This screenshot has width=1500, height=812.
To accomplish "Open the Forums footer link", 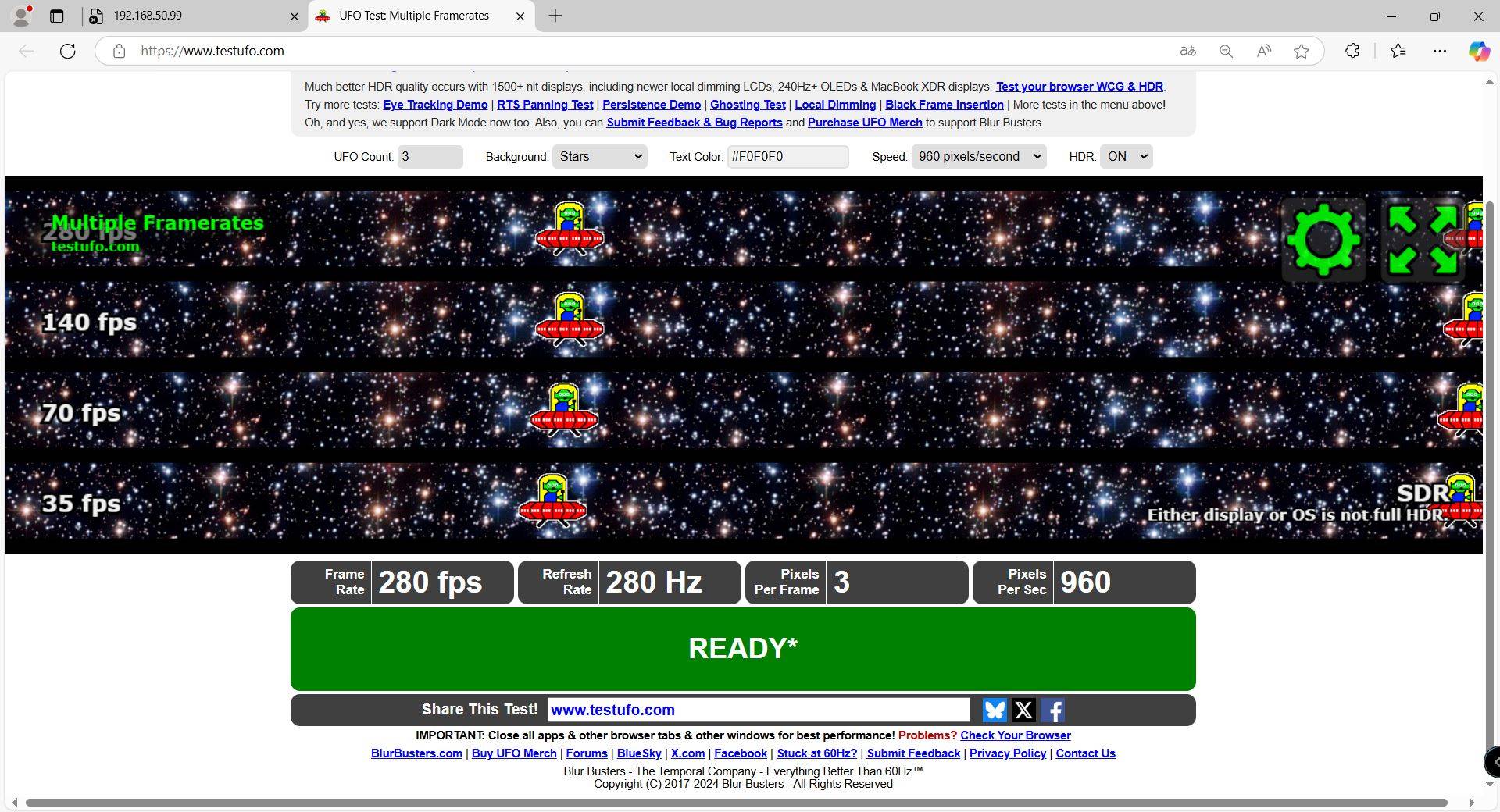I will coord(586,753).
